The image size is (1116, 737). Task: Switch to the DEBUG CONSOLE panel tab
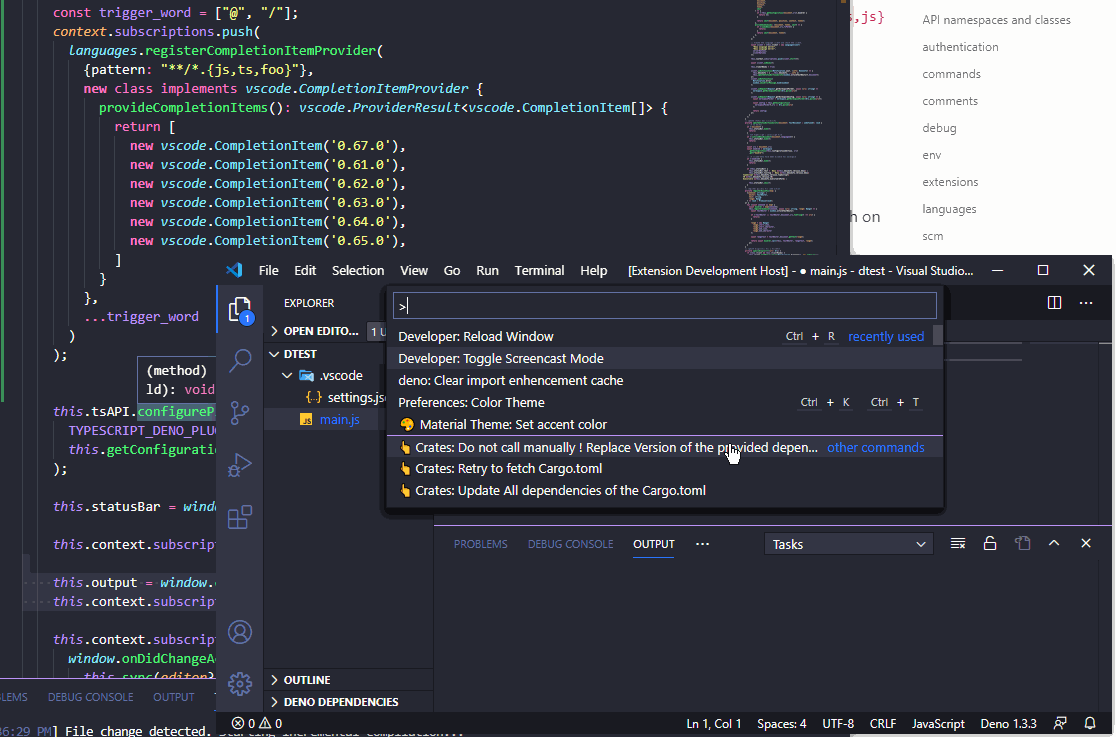[x=570, y=544]
